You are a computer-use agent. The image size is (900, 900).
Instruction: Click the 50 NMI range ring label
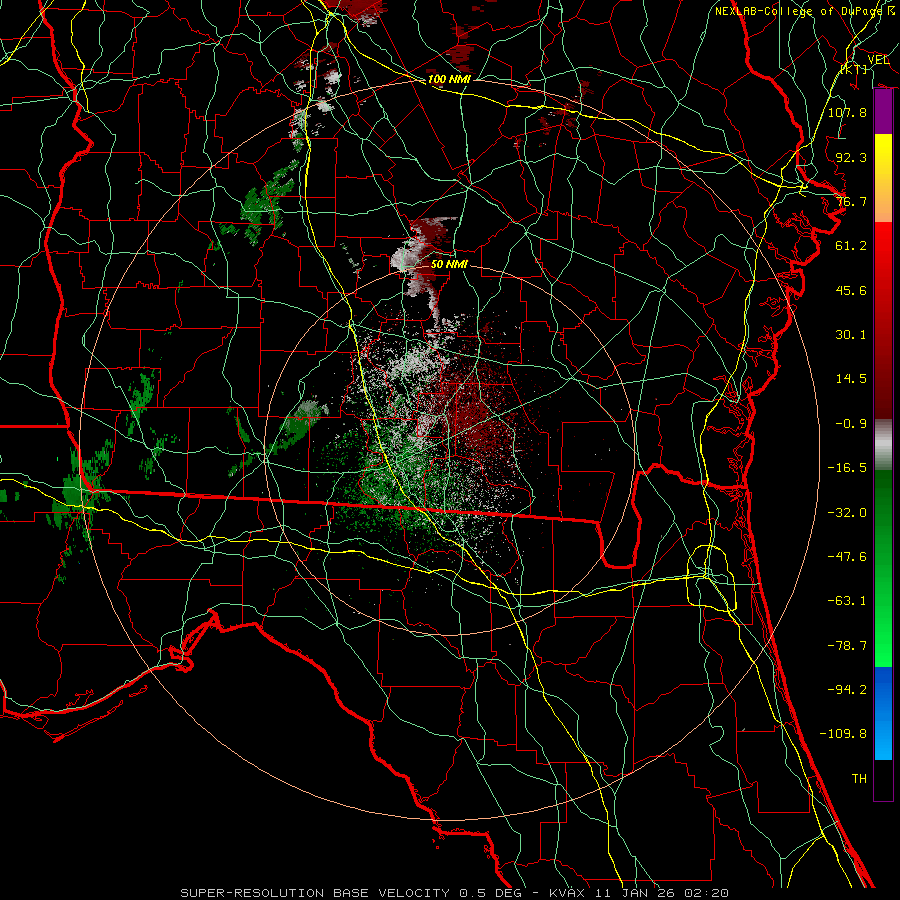pyautogui.click(x=449, y=264)
